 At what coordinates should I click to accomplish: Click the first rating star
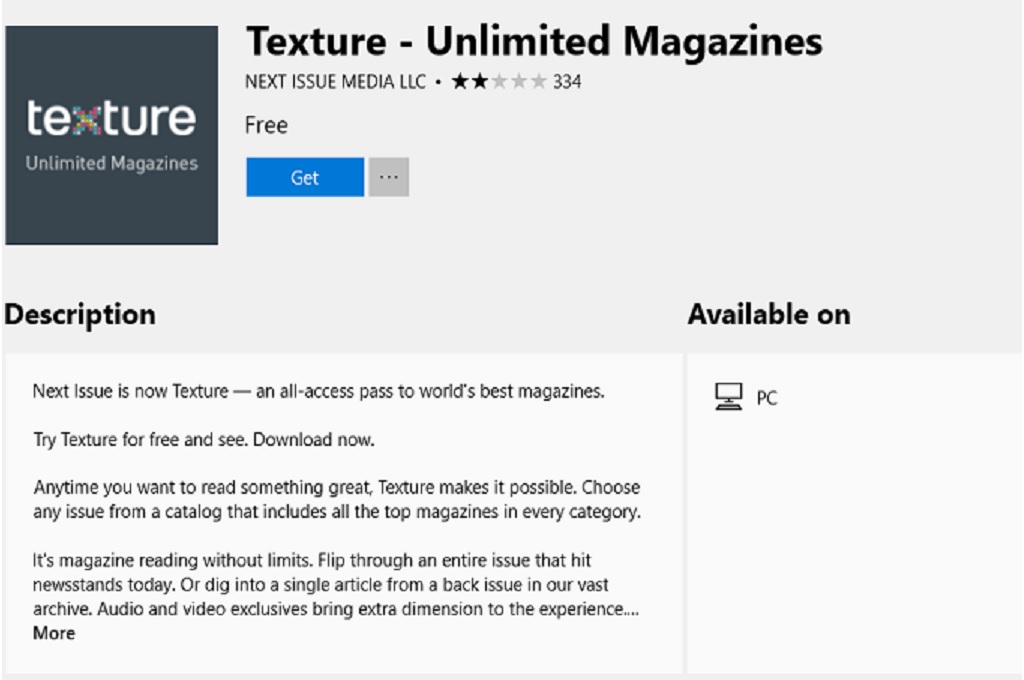coord(460,82)
